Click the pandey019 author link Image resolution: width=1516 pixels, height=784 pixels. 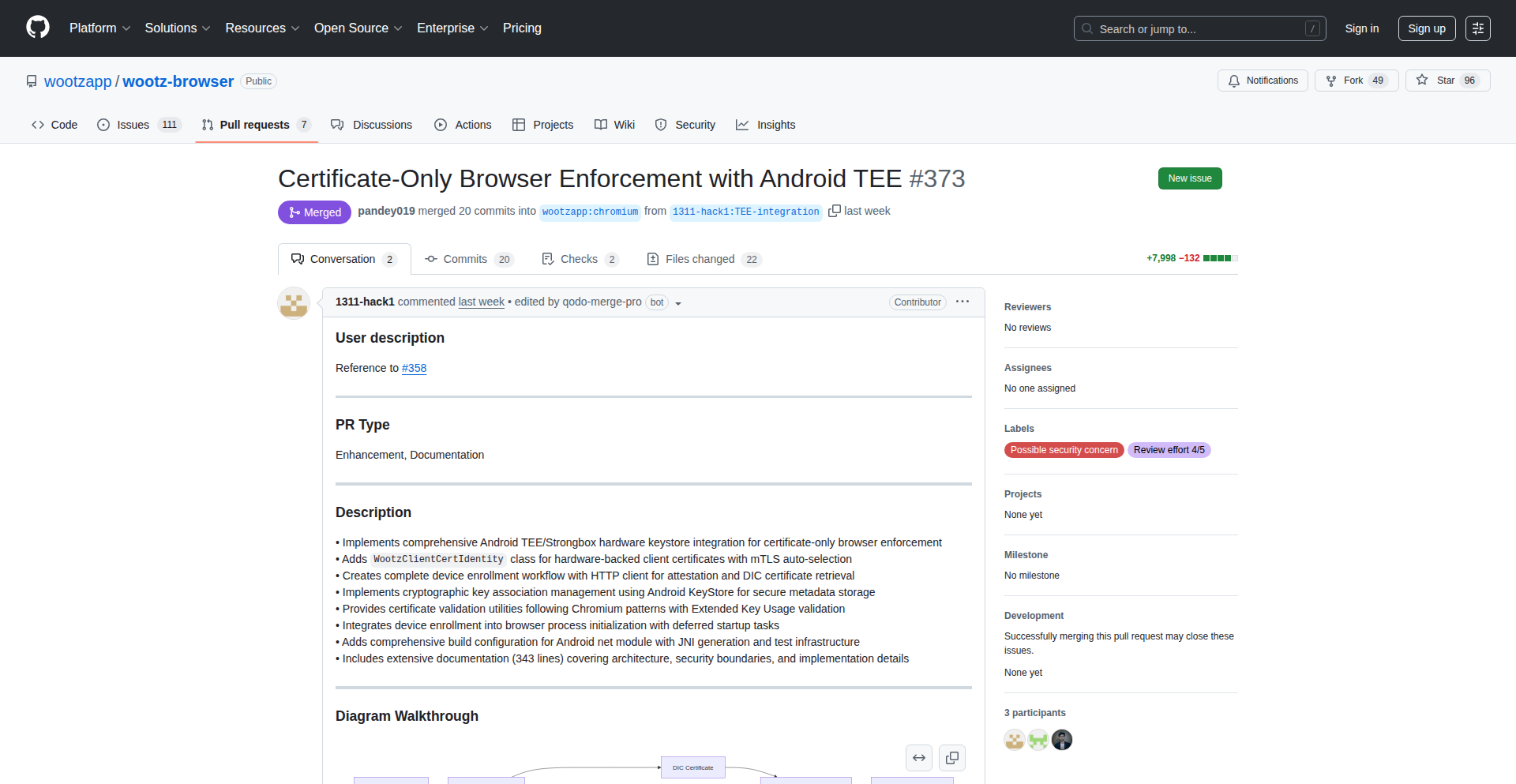coord(386,211)
